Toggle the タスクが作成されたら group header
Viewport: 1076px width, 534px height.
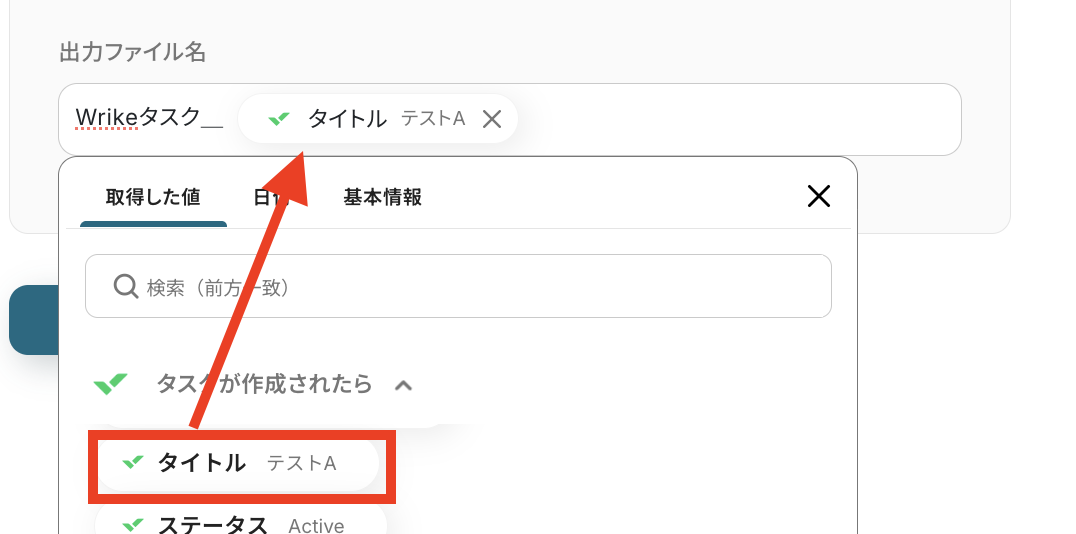264,384
